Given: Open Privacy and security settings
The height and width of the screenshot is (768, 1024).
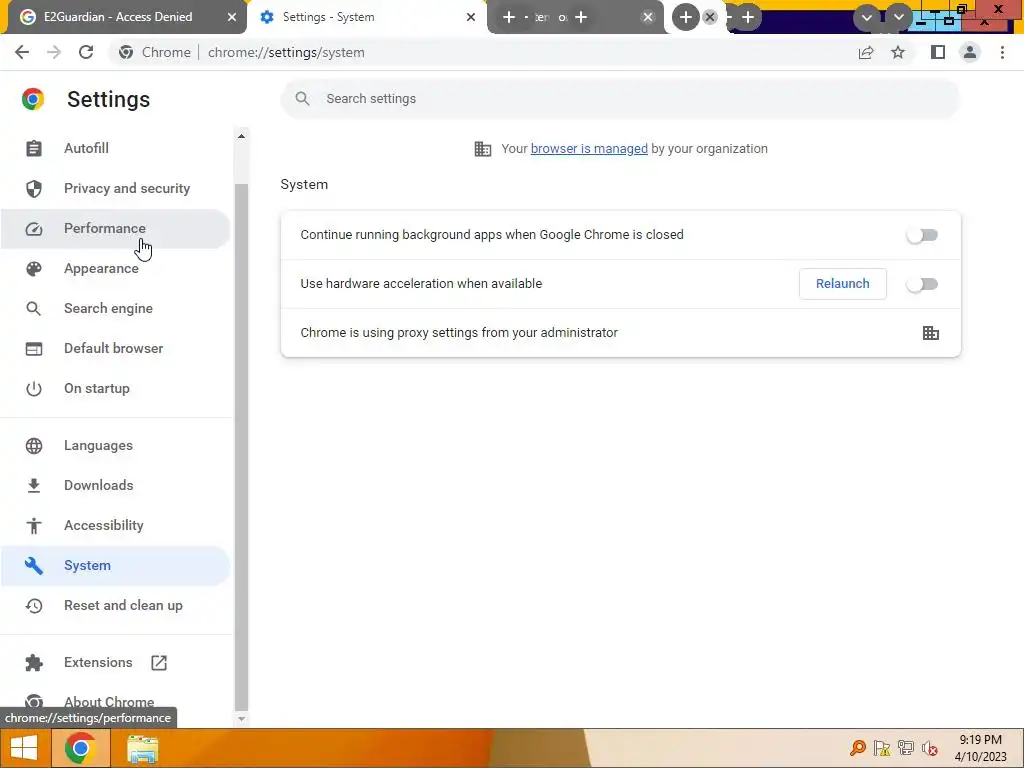Looking at the screenshot, I should pyautogui.click(x=116, y=189).
